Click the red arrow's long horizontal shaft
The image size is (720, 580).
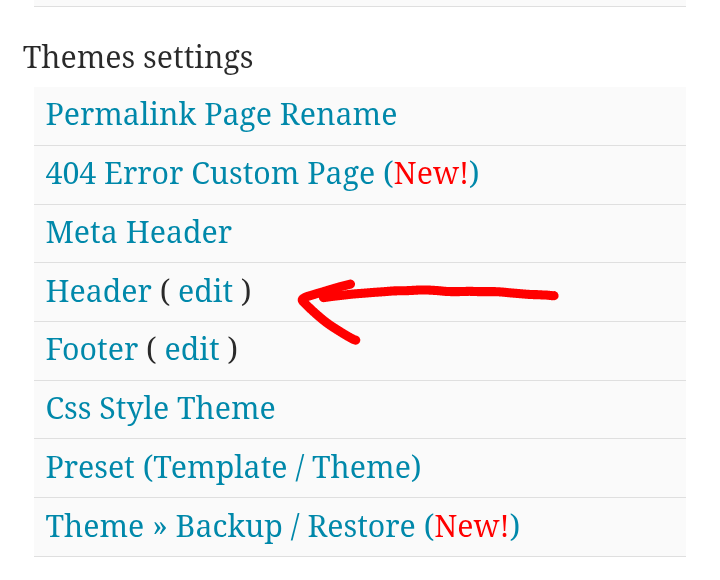450,293
